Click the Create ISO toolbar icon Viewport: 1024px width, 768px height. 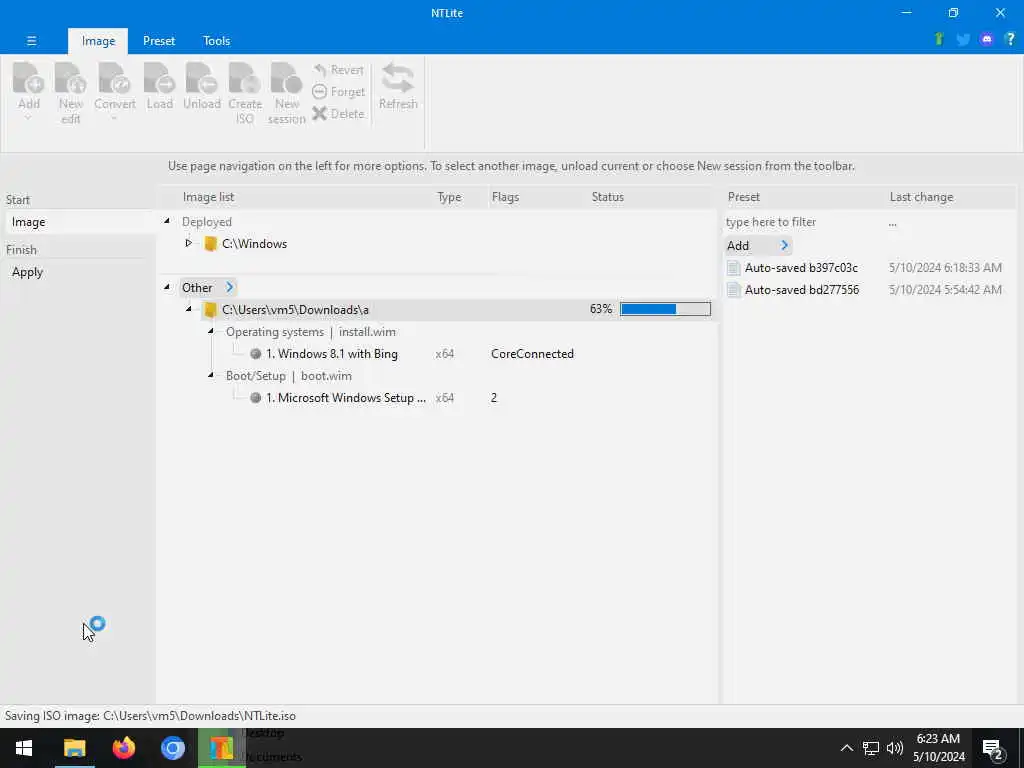pyautogui.click(x=245, y=78)
